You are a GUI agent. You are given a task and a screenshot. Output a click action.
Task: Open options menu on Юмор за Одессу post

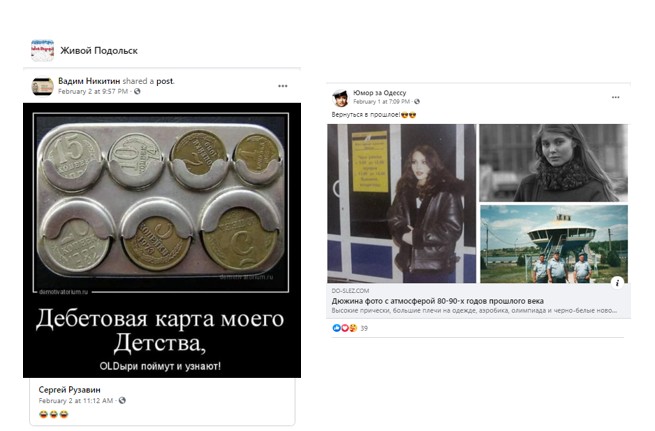615,97
